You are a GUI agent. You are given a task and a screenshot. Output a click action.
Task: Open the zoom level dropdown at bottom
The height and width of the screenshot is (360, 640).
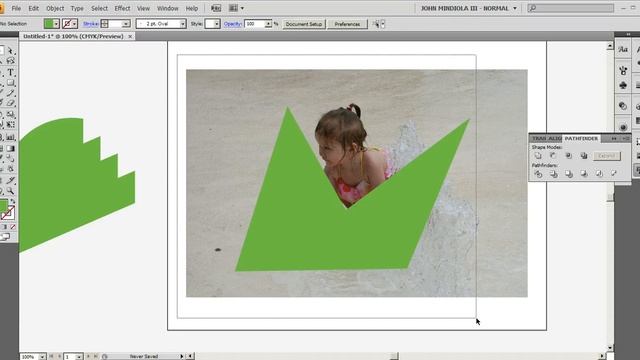coord(42,357)
